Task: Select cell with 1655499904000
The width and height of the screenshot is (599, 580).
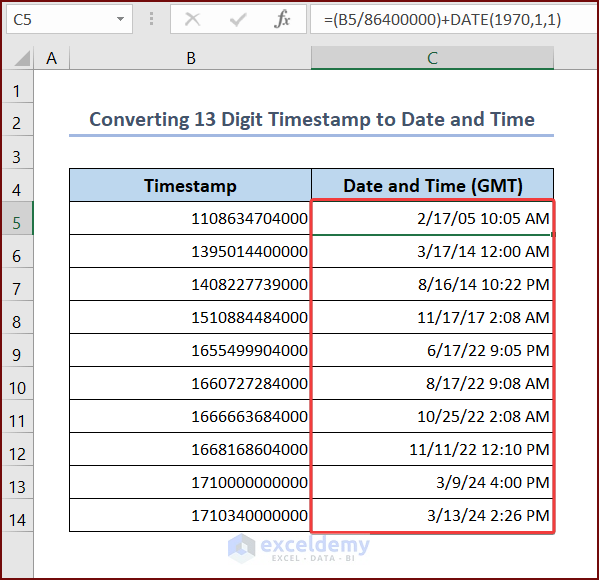Action: click(190, 350)
